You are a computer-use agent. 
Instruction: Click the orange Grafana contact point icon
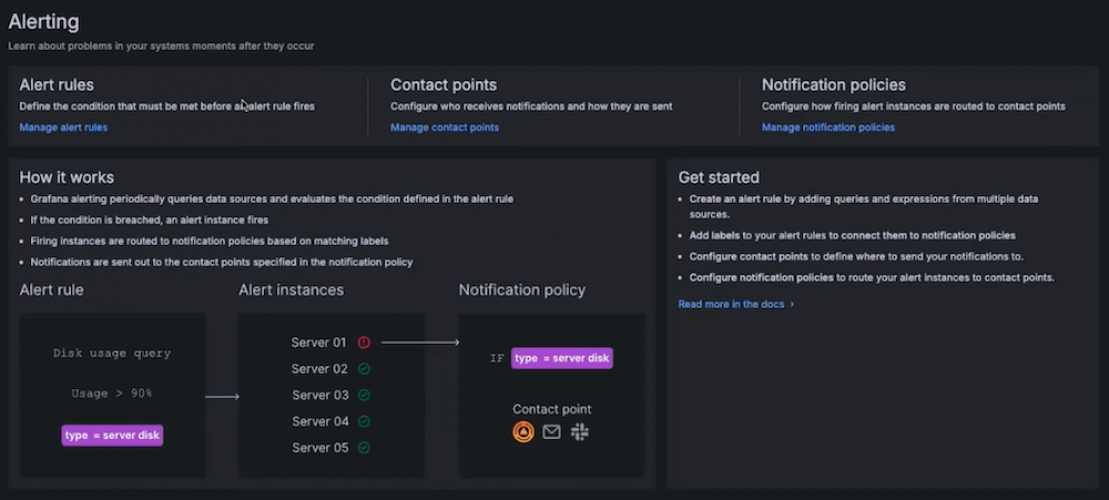(523, 432)
